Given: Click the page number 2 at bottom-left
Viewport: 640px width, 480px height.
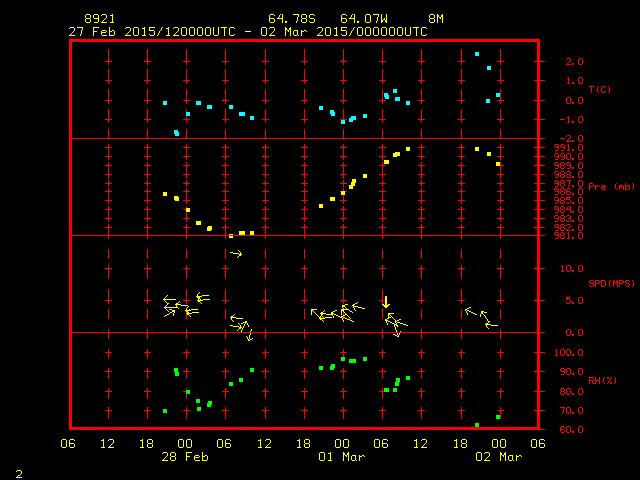Looking at the screenshot, I should tap(19, 472).
